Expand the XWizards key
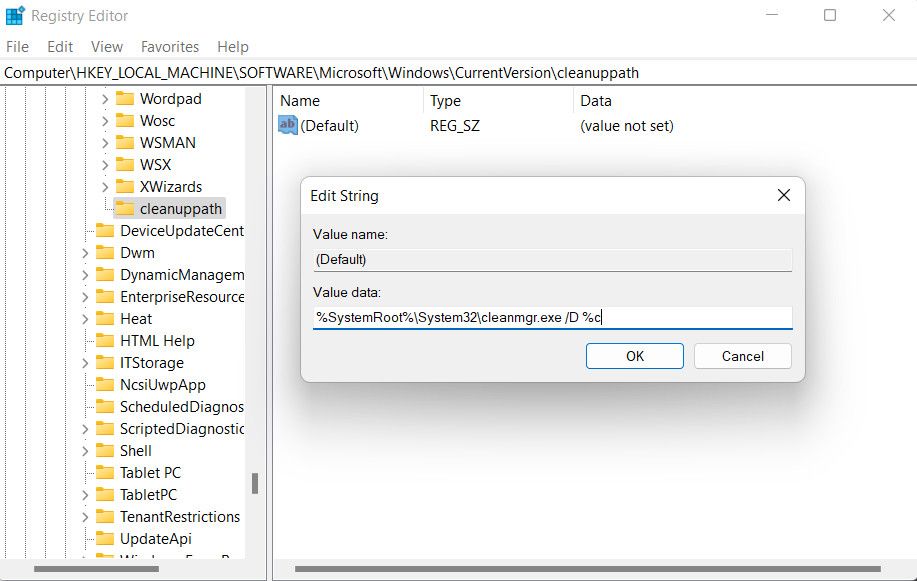 pyautogui.click(x=105, y=186)
